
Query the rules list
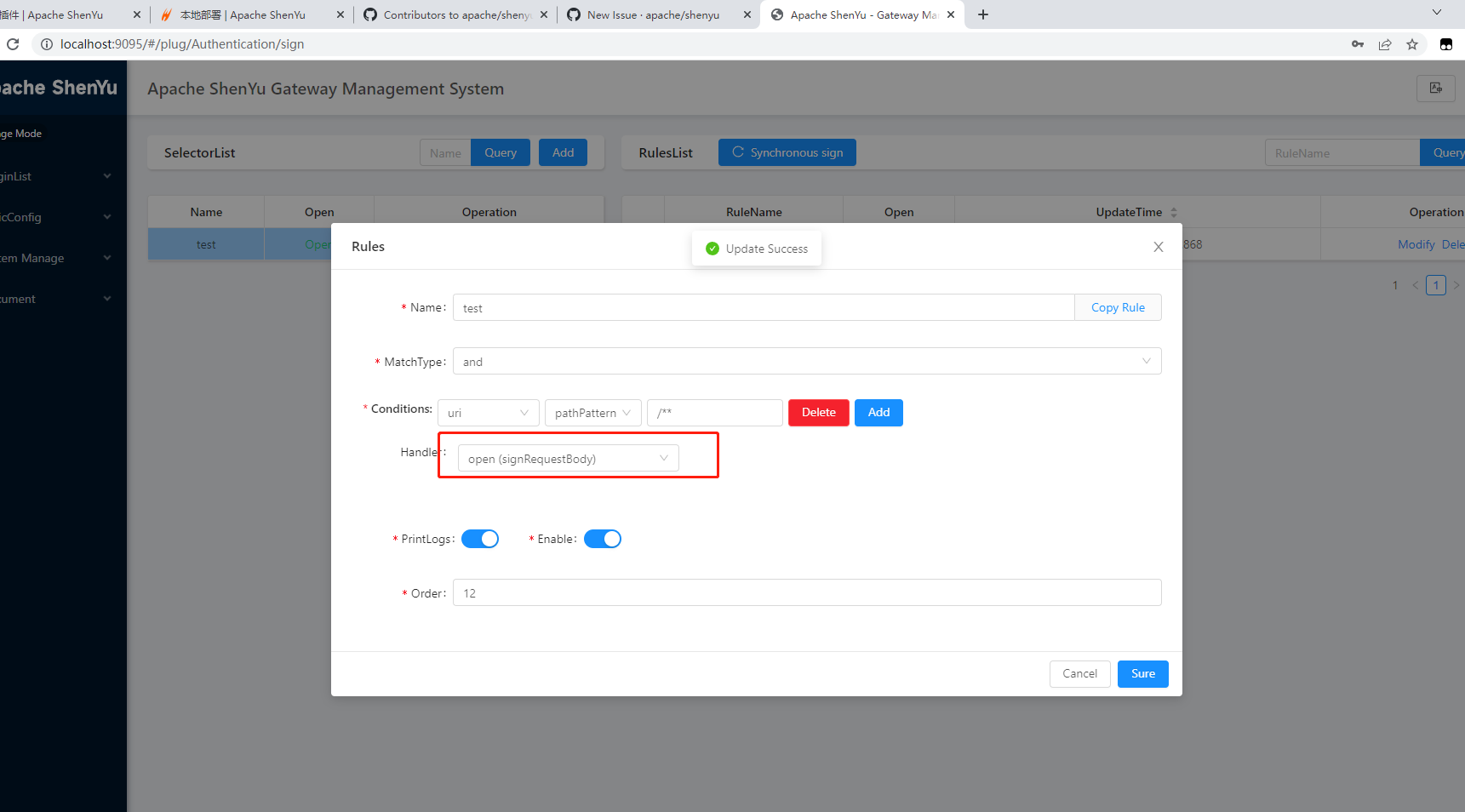1444,152
